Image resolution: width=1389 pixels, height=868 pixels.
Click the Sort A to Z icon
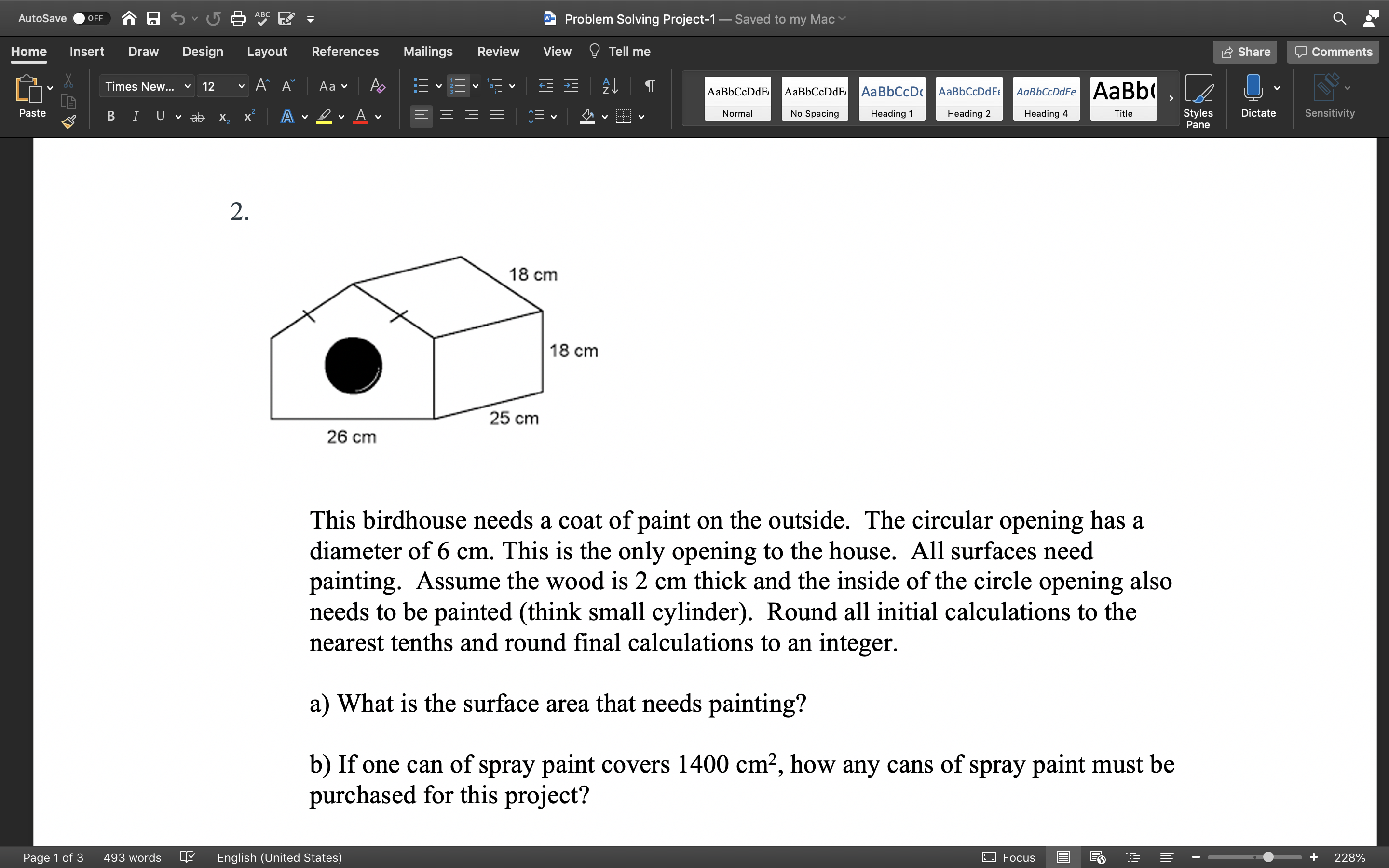[610, 86]
